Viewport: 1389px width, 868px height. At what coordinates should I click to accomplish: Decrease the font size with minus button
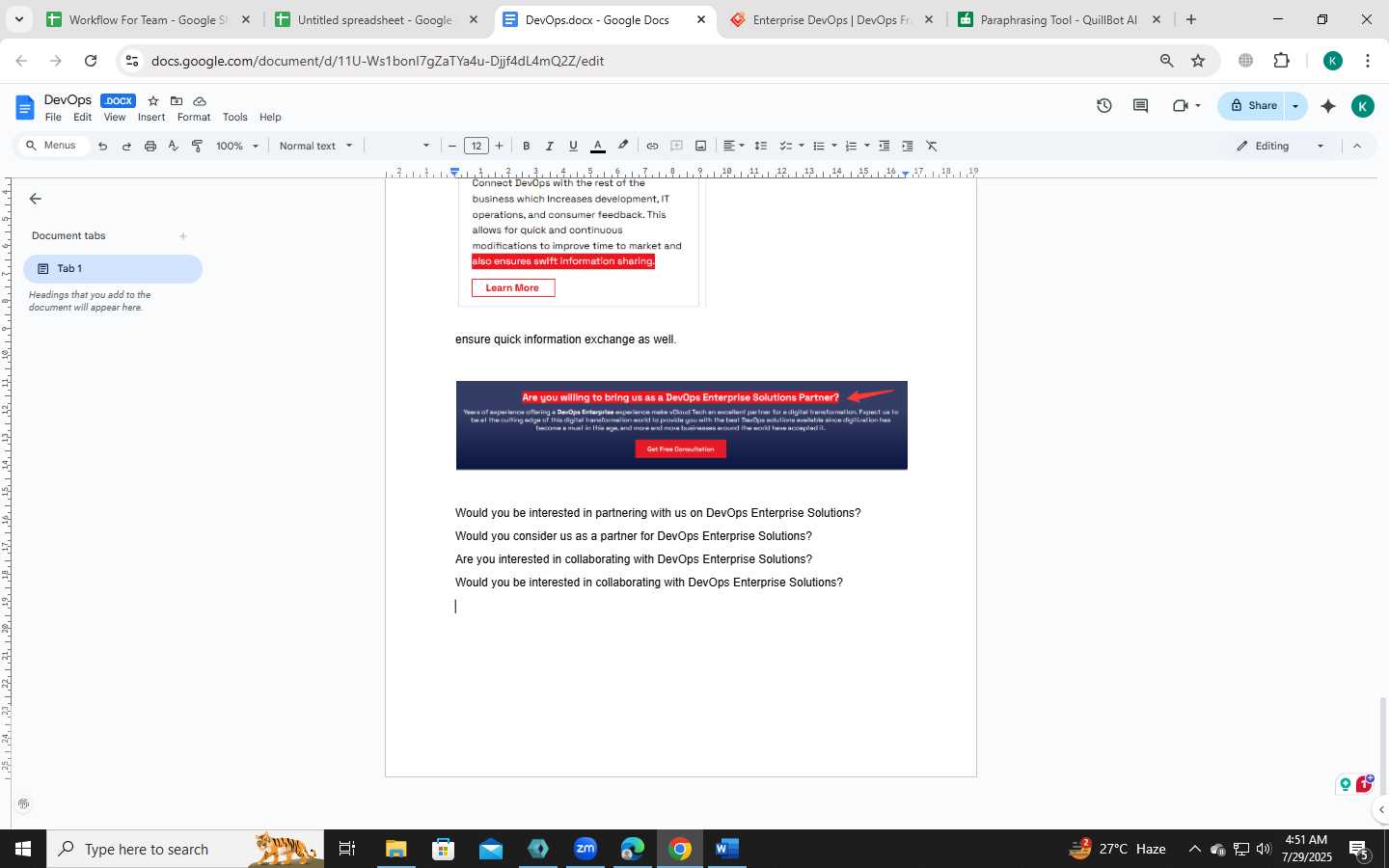coord(452,146)
